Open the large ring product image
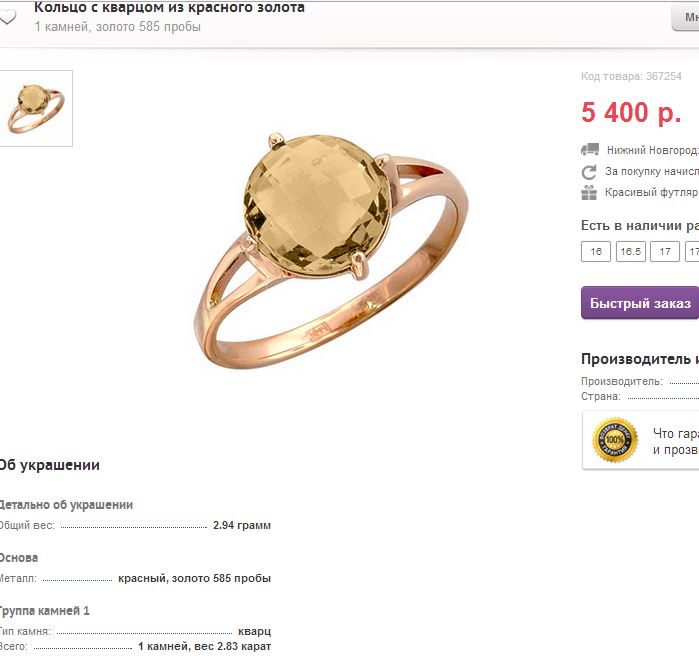 tap(331, 250)
